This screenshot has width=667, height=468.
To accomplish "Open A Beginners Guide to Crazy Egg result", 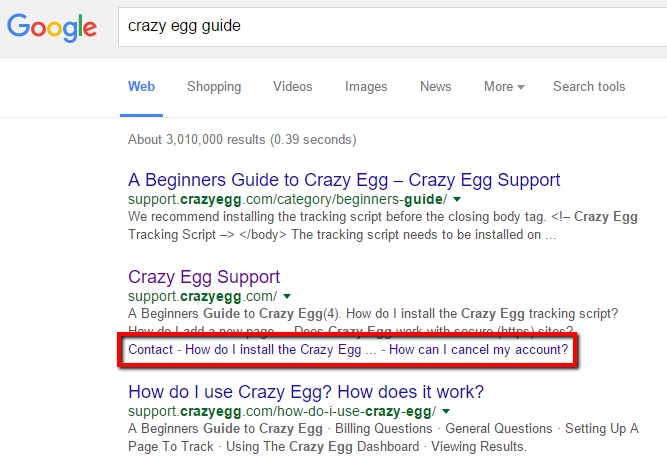I will (x=344, y=180).
